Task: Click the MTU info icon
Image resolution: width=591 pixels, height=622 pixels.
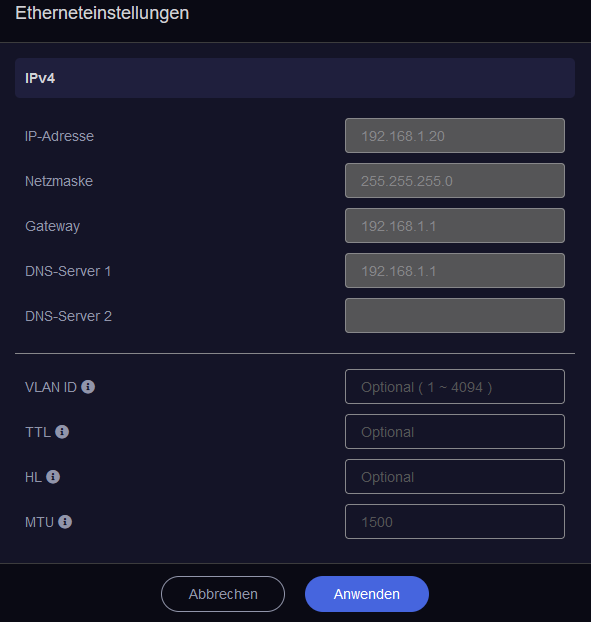Action: pos(65,522)
